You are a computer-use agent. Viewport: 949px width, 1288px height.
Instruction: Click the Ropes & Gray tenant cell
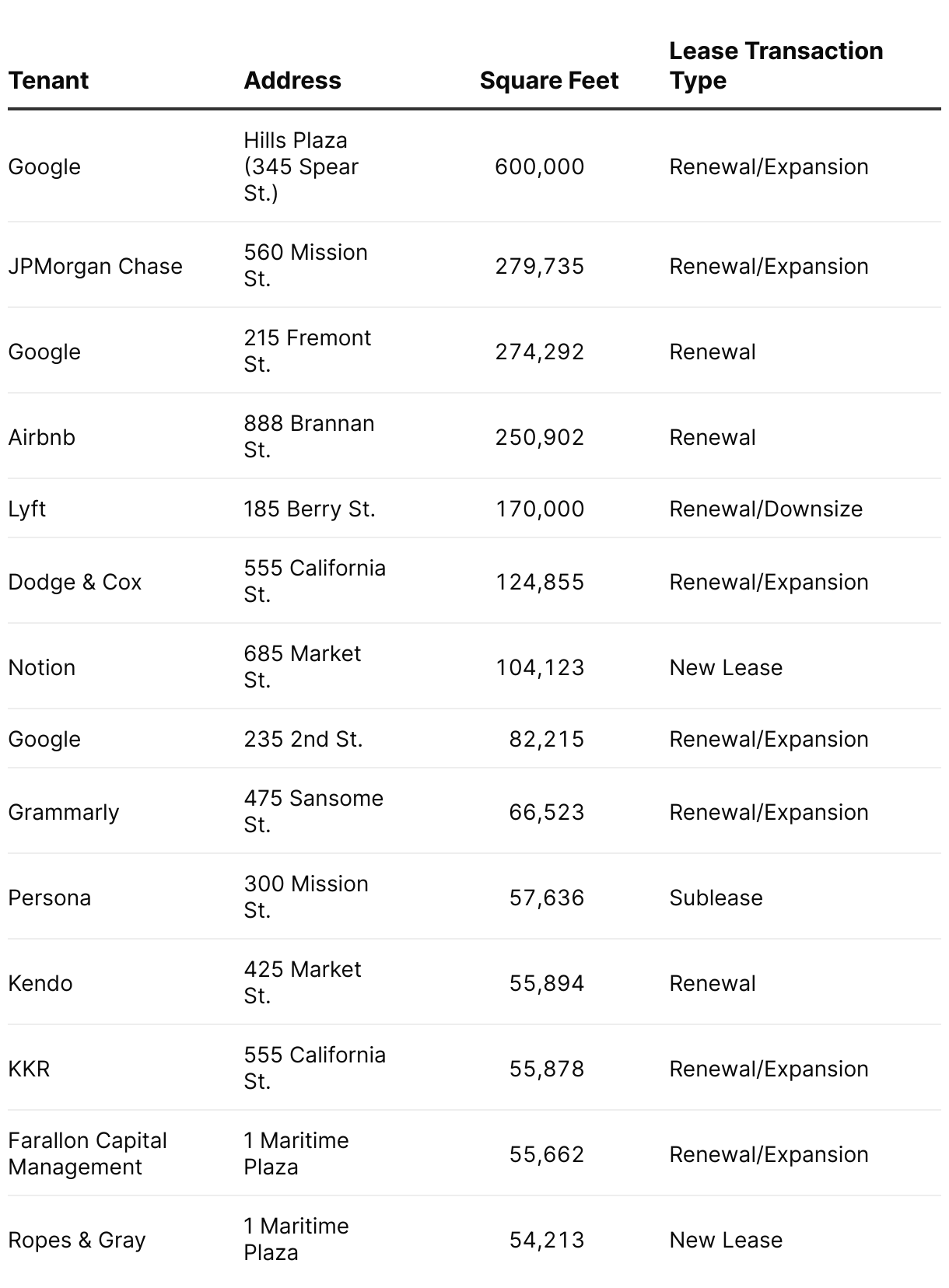tap(77, 1240)
